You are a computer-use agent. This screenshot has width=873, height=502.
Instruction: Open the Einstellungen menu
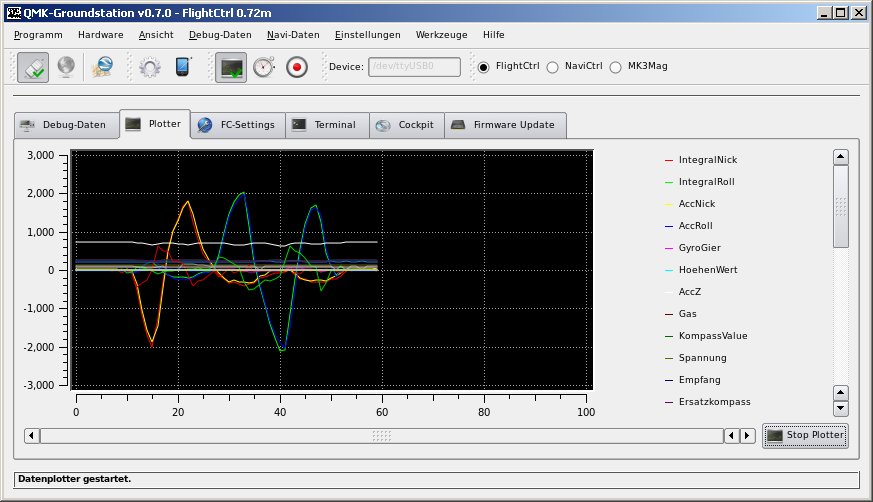pyautogui.click(x=367, y=34)
